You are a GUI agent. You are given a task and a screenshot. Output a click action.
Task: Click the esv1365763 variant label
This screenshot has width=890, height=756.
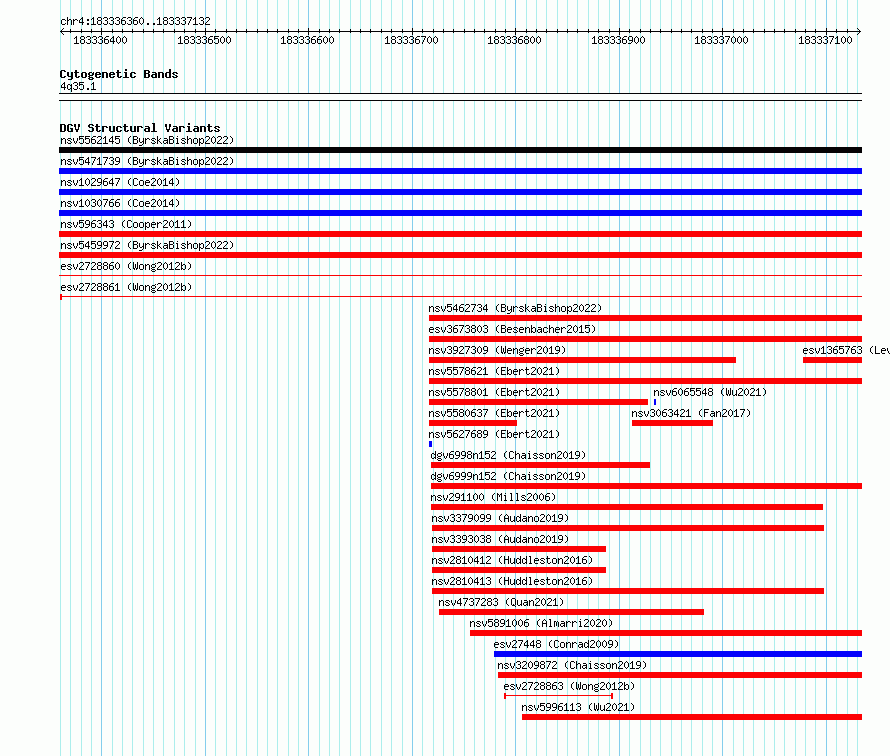[x=846, y=350]
